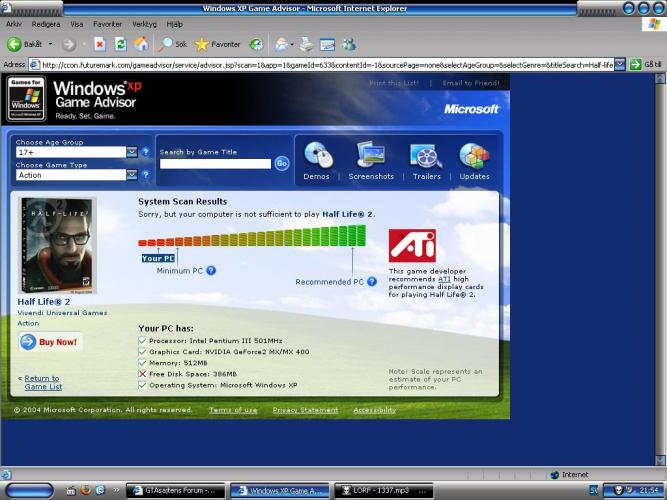Click the Graphics Card check mark
The height and width of the screenshot is (500, 667).
tap(143, 352)
